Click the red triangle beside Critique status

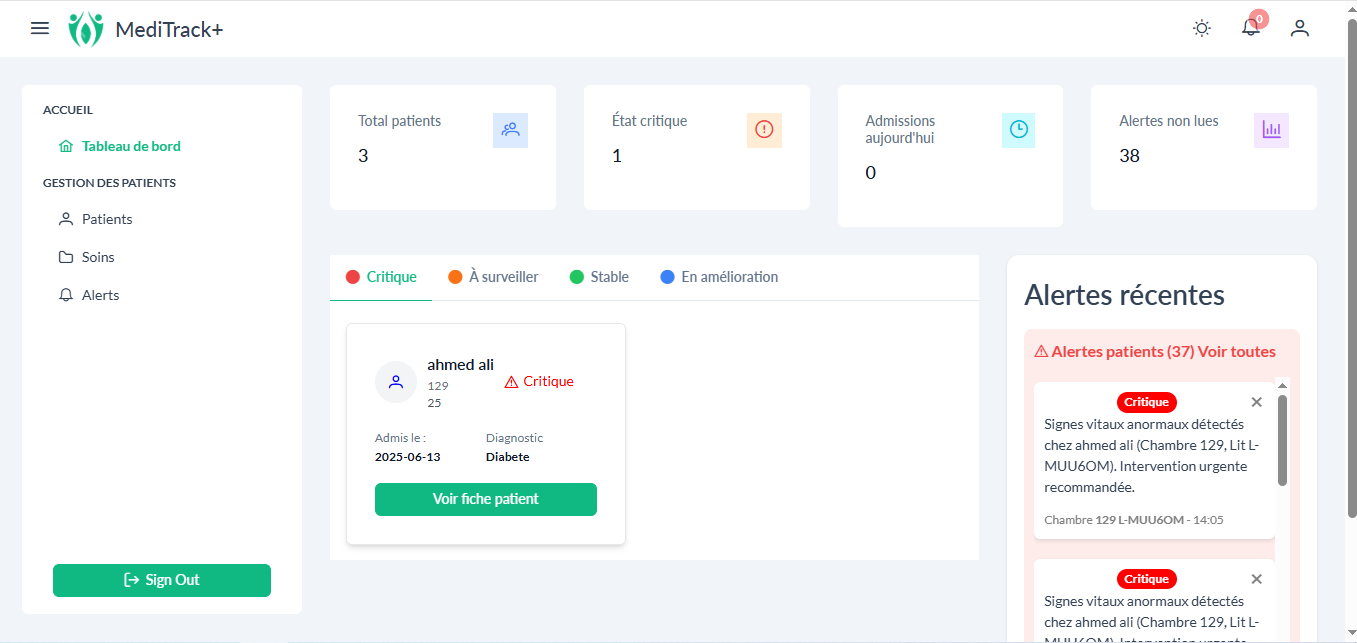click(x=511, y=382)
